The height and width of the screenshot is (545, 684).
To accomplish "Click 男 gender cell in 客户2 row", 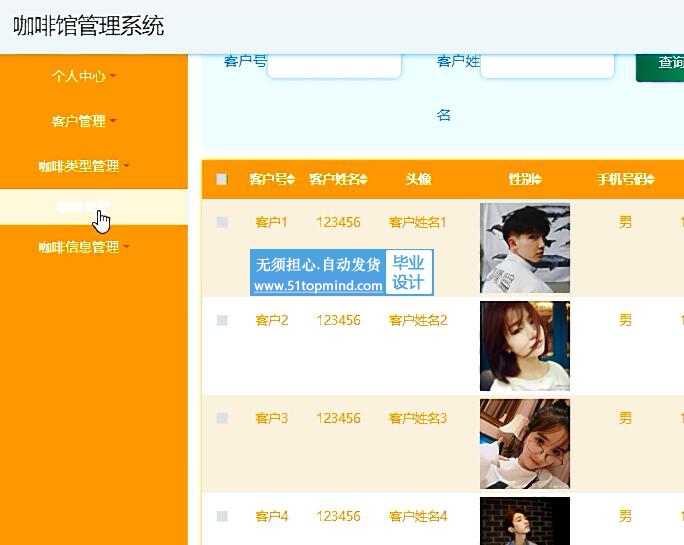I will pyautogui.click(x=625, y=320).
